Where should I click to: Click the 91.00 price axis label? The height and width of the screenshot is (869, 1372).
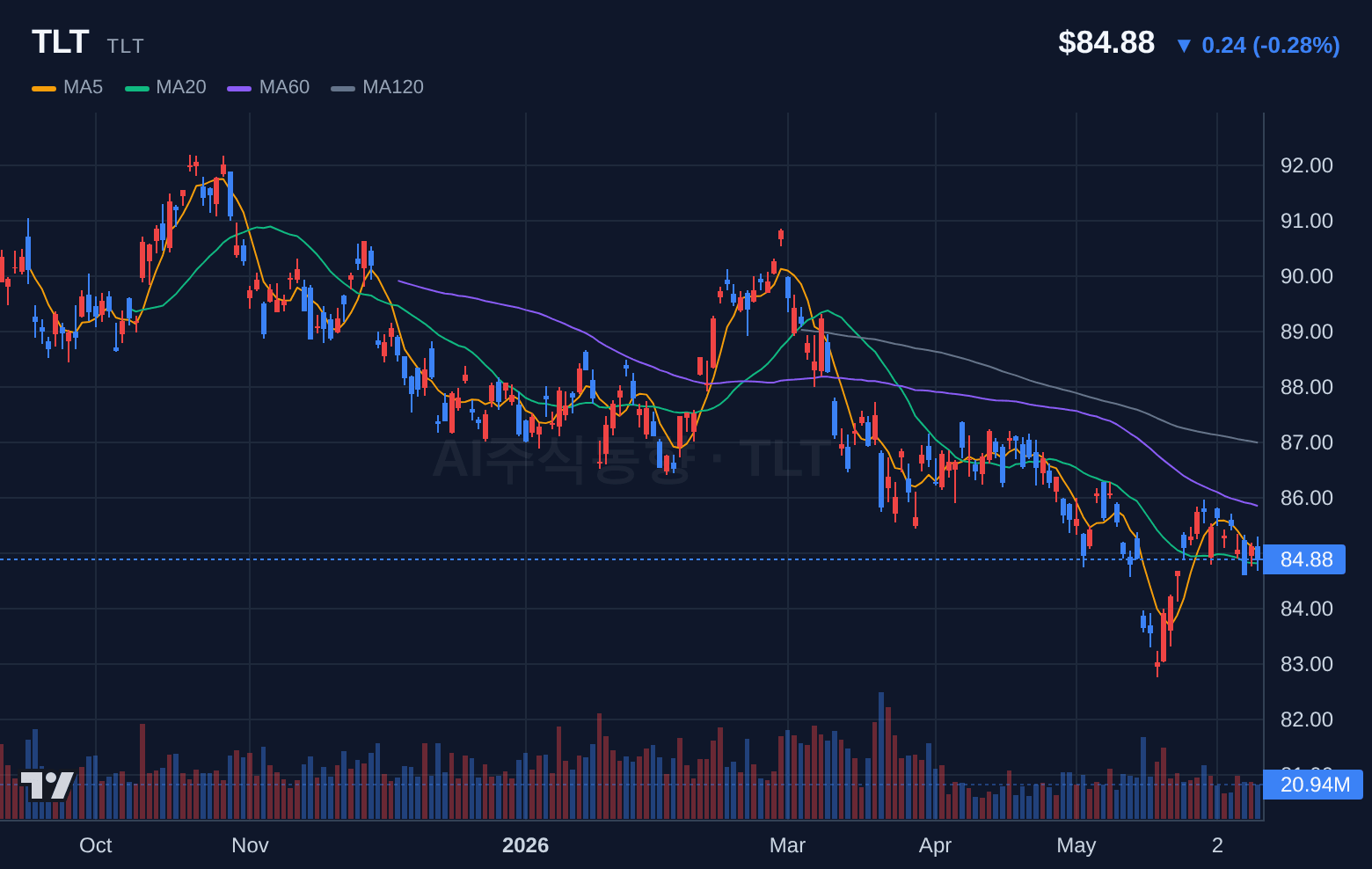(x=1307, y=221)
